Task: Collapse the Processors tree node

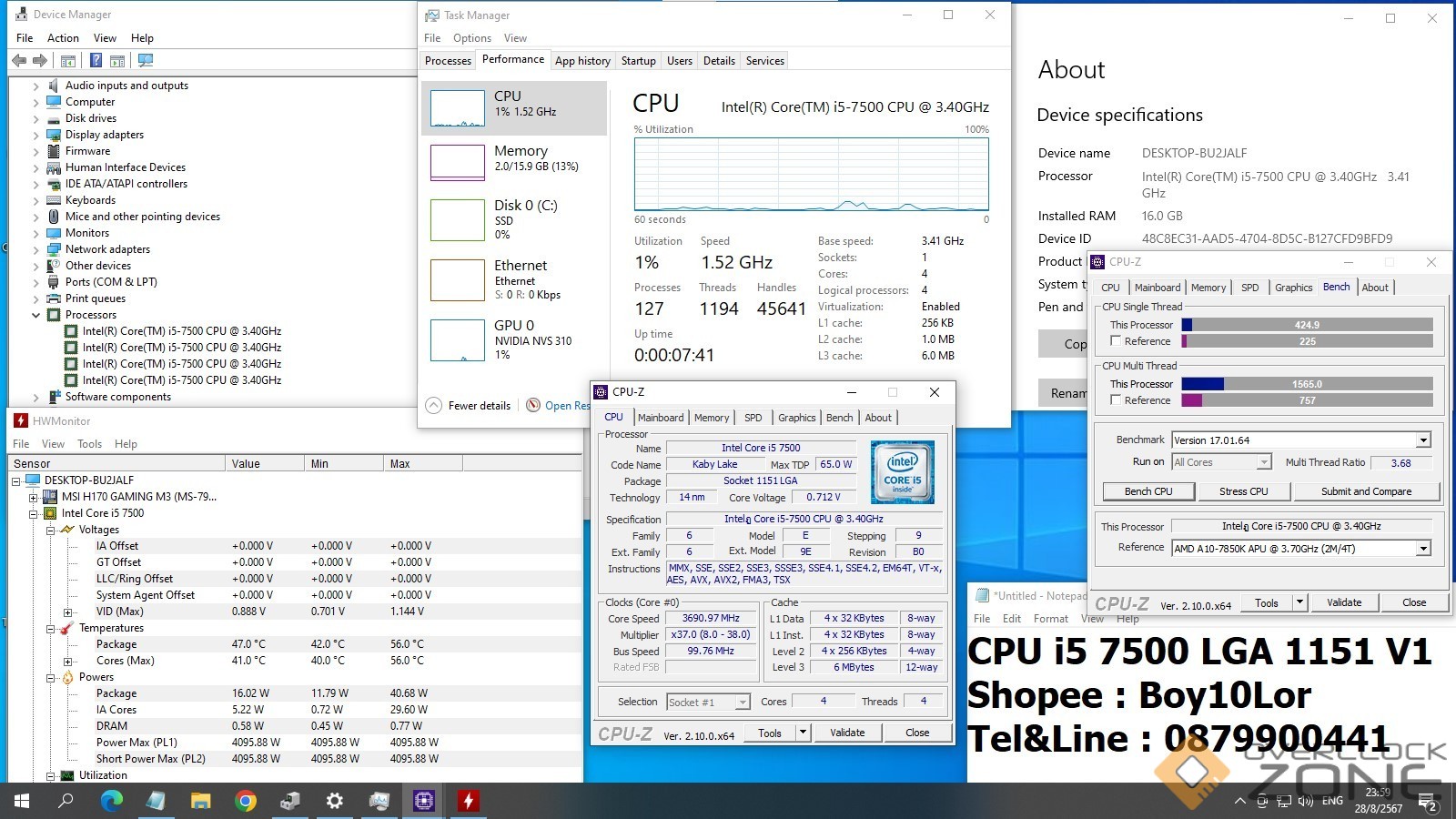Action: click(36, 316)
